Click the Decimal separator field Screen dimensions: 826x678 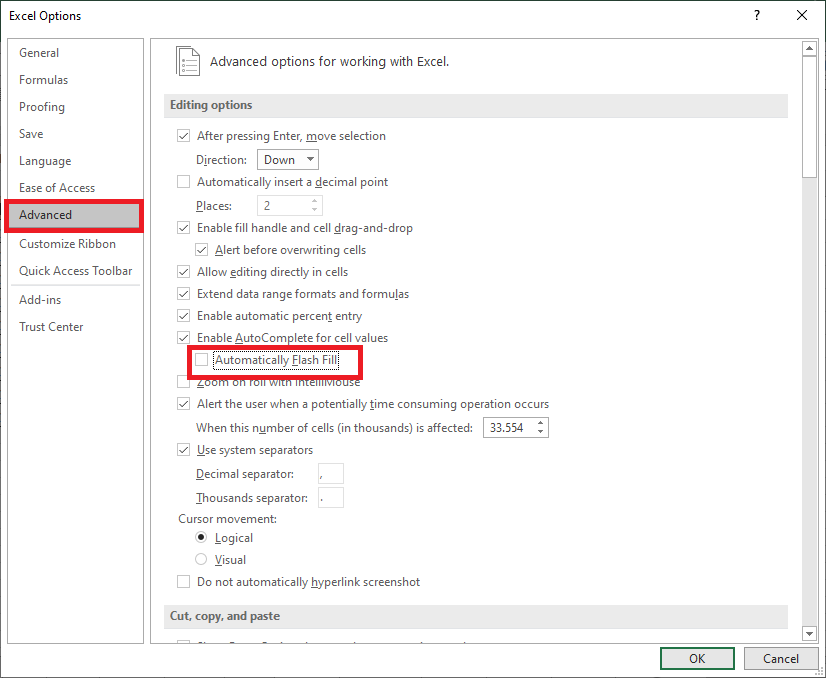(x=331, y=474)
